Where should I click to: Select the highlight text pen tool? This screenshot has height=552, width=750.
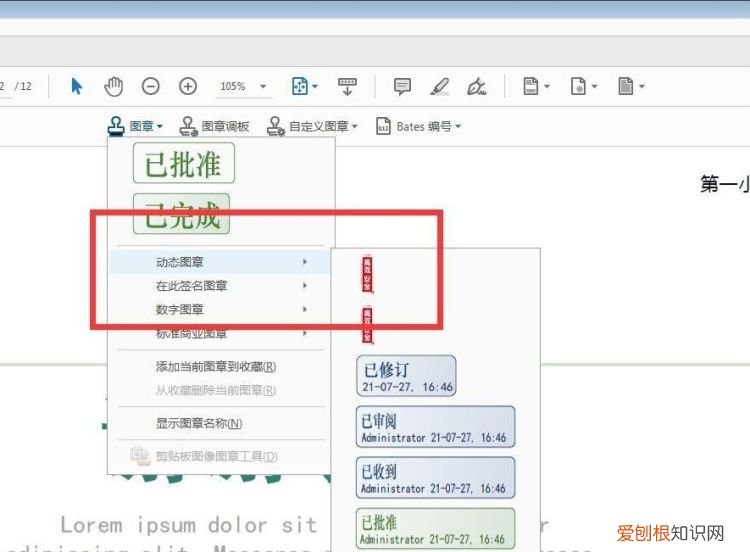click(x=440, y=87)
